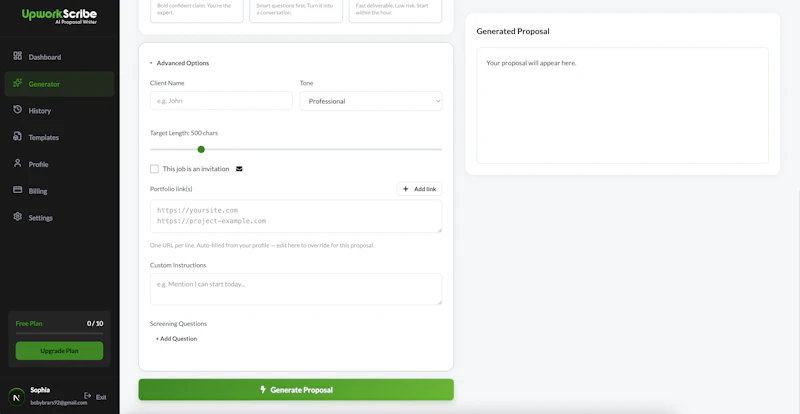This screenshot has height=414, width=800.
Task: Click the Templates file icon
Action: [x=17, y=136]
